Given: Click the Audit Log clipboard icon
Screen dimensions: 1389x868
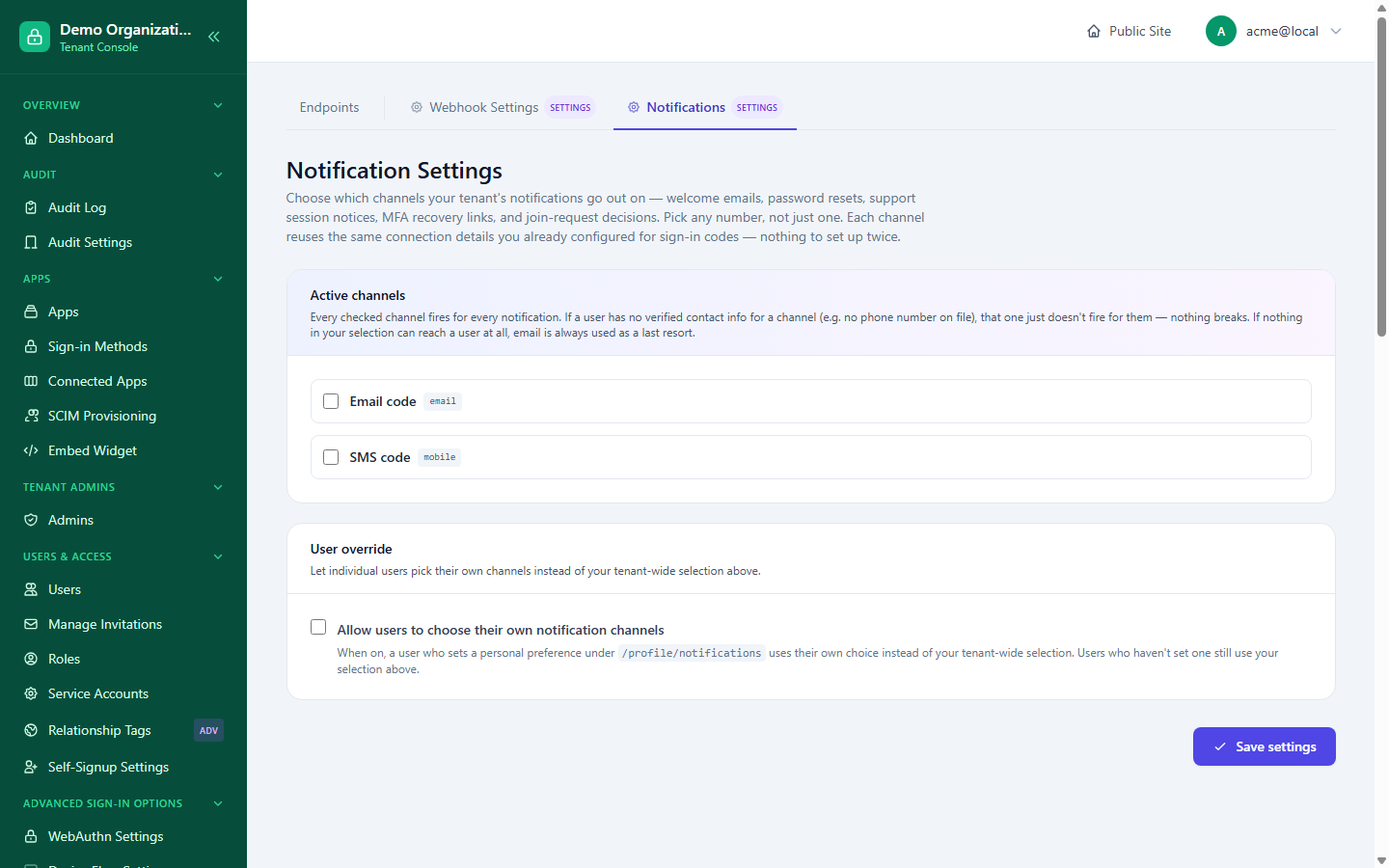Looking at the screenshot, I should click(x=31, y=207).
